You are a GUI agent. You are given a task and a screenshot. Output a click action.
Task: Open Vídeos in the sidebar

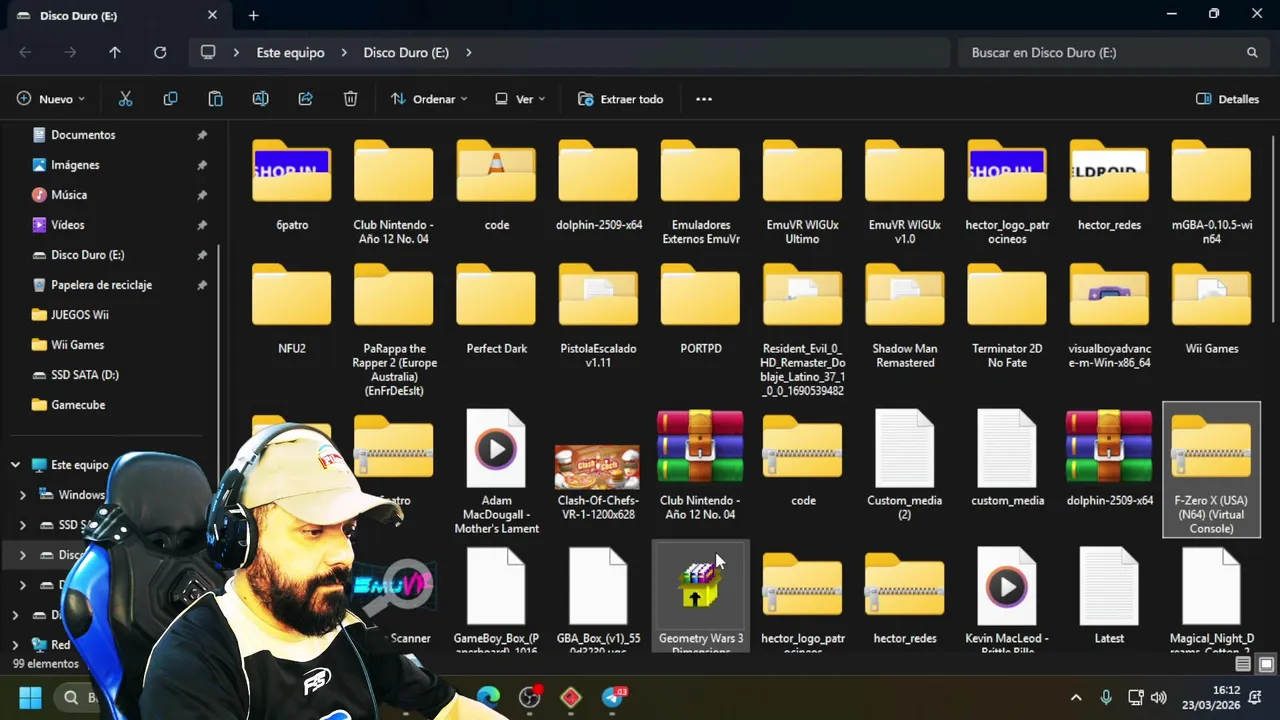pos(68,225)
